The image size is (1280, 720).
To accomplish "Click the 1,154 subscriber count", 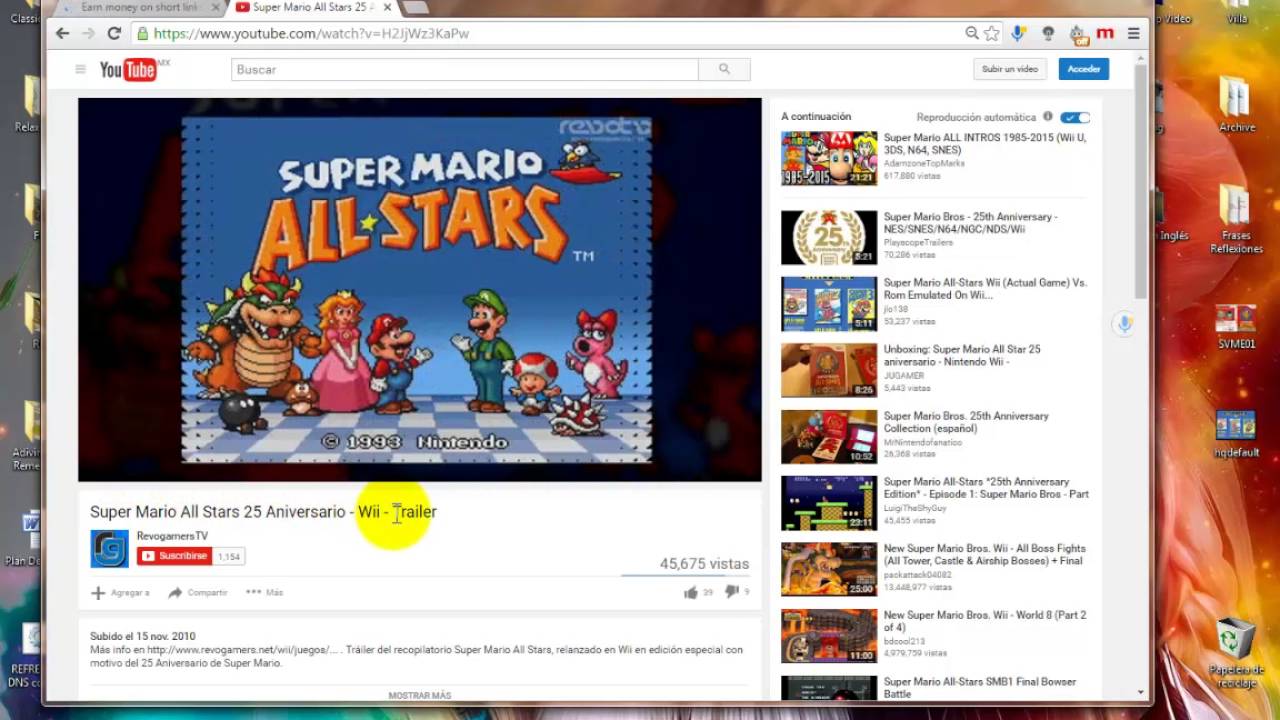I will pyautogui.click(x=229, y=557).
